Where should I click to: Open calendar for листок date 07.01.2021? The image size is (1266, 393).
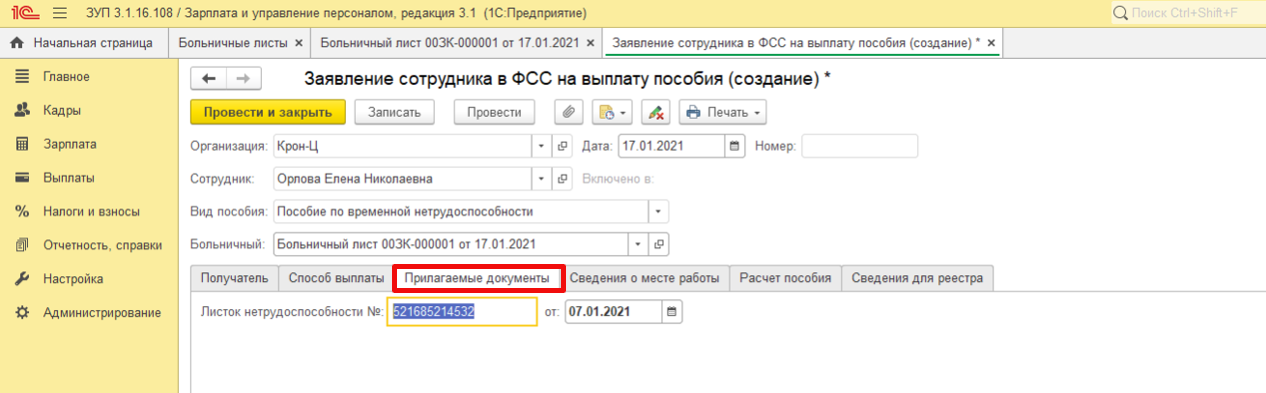(671, 312)
